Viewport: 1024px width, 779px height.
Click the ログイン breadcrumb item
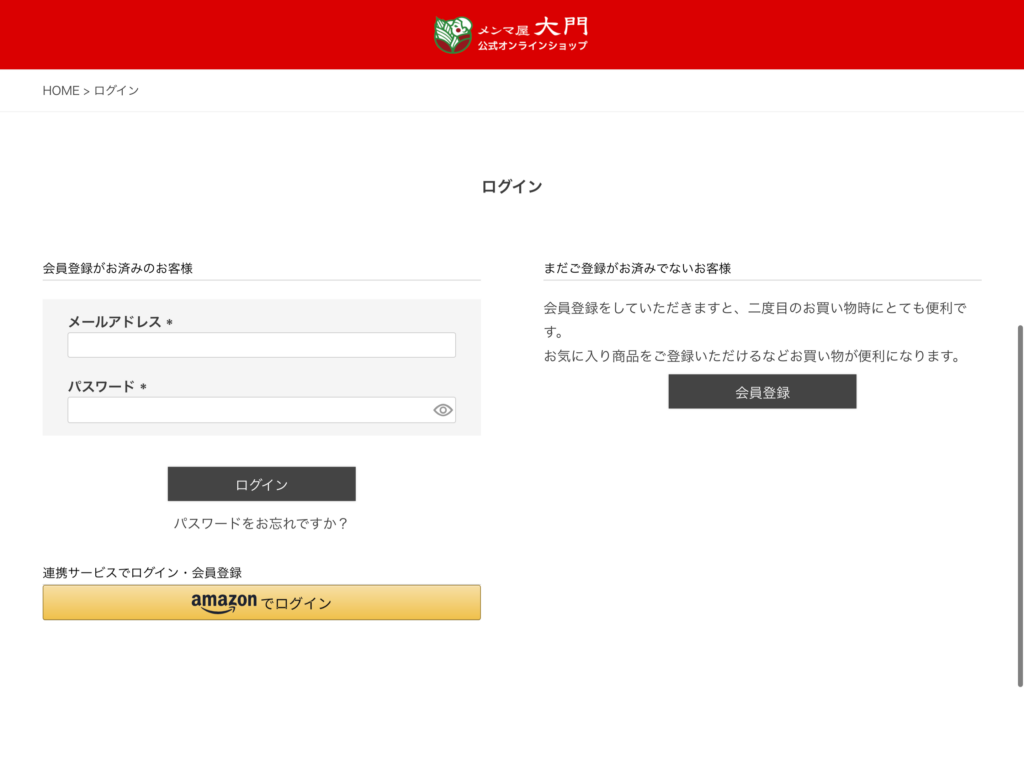[116, 91]
